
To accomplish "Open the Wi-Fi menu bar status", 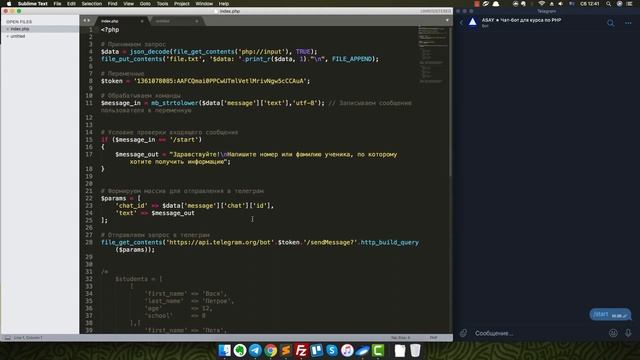I will pyautogui.click(x=542, y=4).
